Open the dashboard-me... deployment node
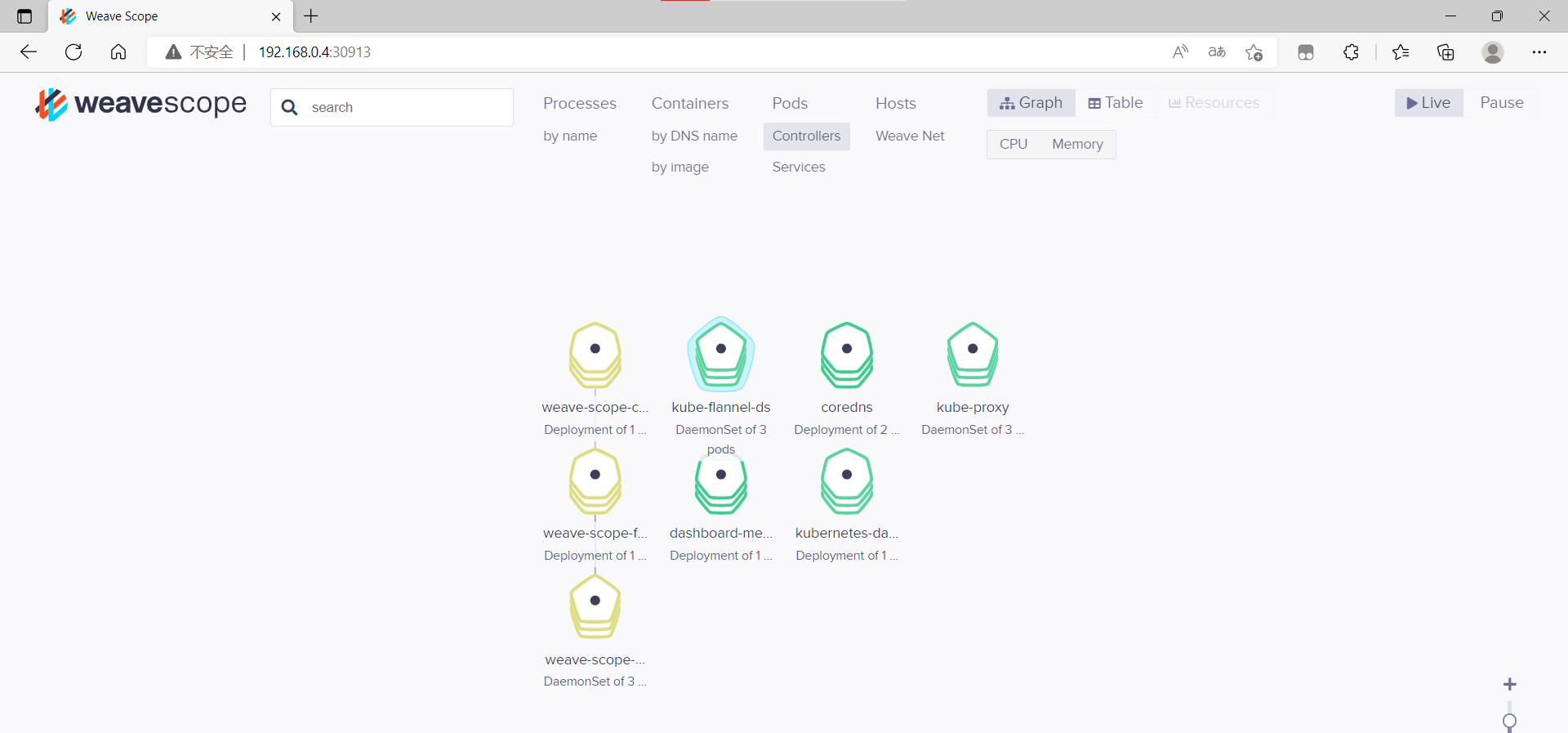Screen dimensions: 1568x733 pyautogui.click(x=721, y=482)
